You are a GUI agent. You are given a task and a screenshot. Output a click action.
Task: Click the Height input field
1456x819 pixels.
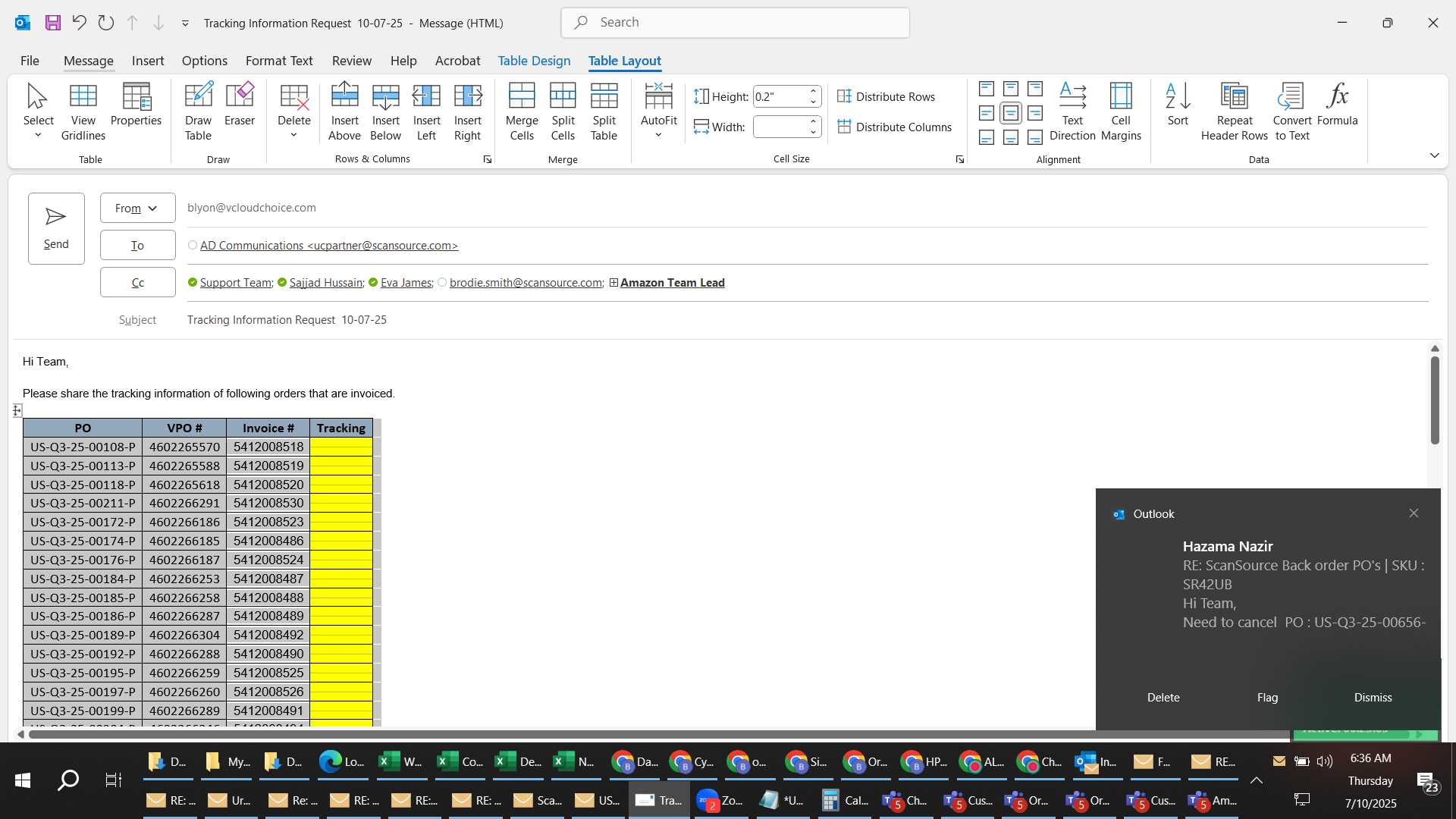click(x=780, y=96)
